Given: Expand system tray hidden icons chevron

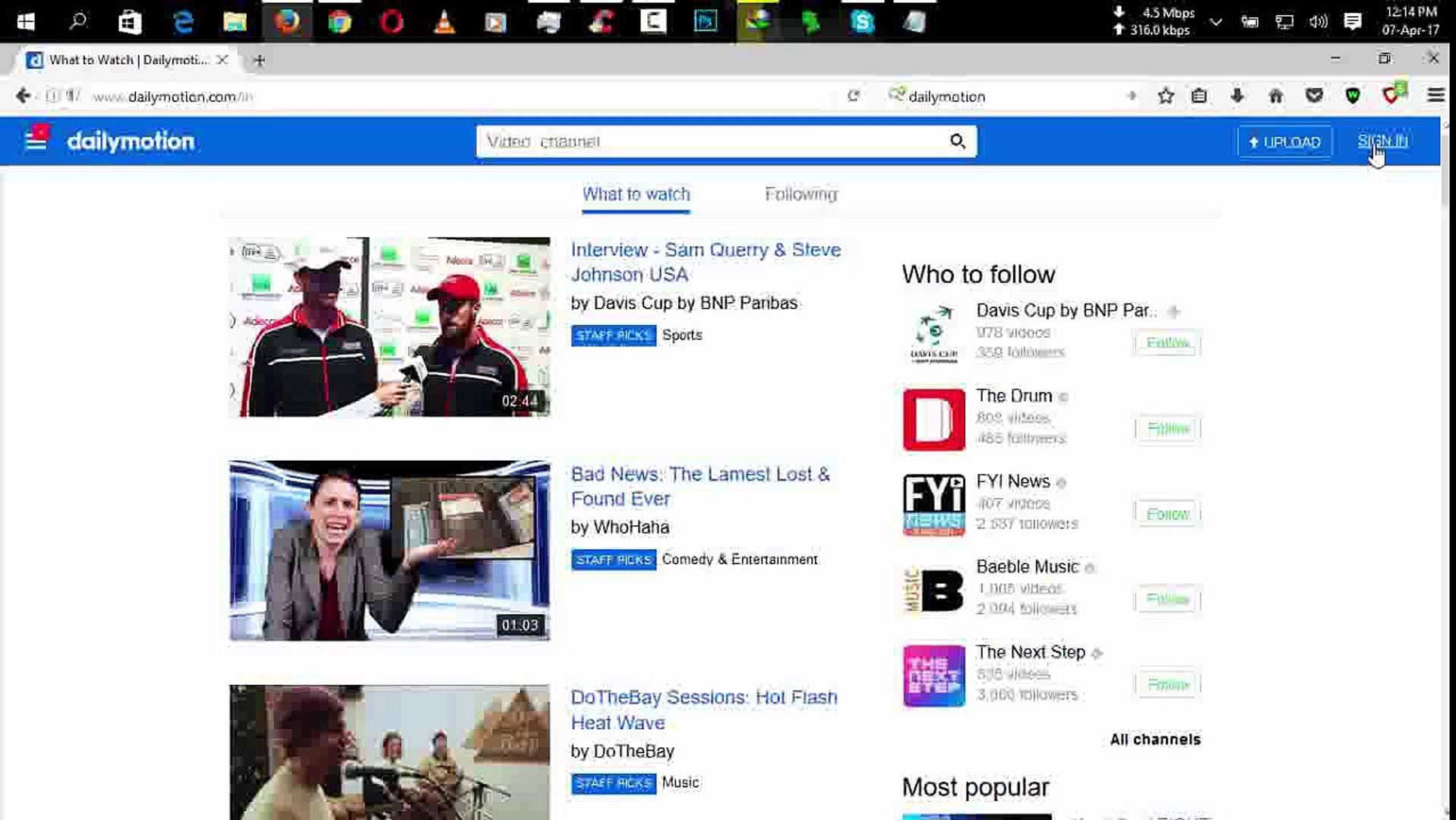Looking at the screenshot, I should 1215,22.
